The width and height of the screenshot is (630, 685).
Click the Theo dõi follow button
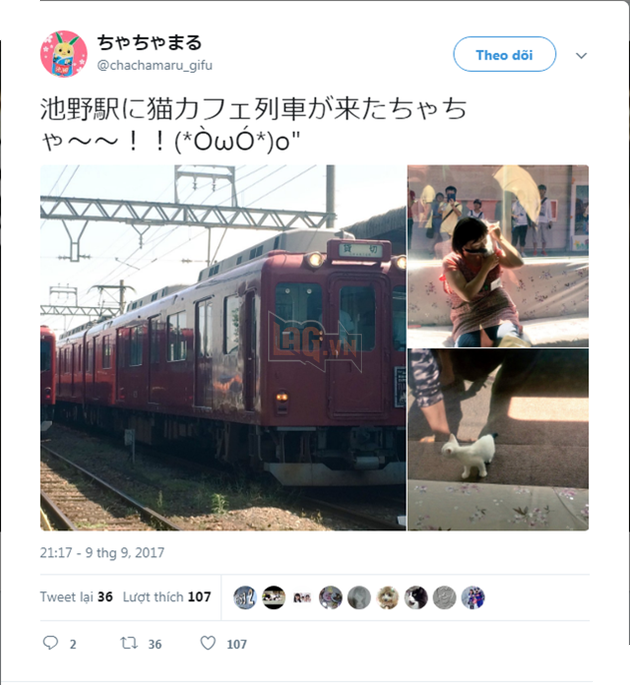505,54
